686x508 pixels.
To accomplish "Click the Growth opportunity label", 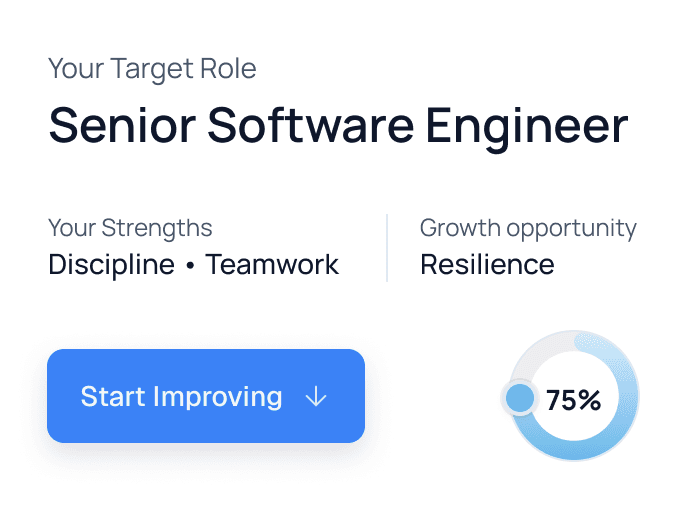I will click(x=528, y=229).
